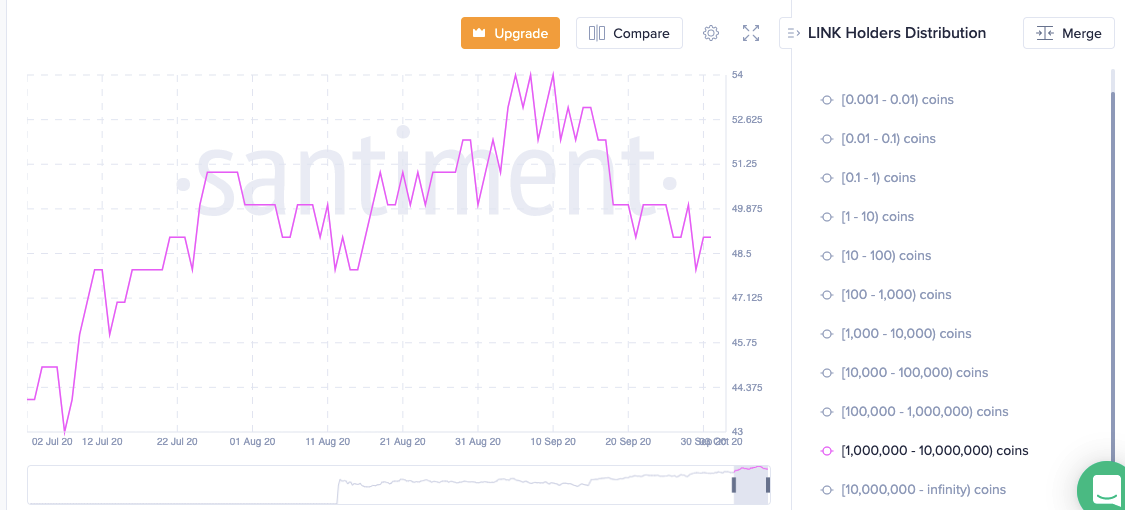Click the selected range area in the navigator
Viewport: 1125px width, 510px height.
[x=750, y=486]
